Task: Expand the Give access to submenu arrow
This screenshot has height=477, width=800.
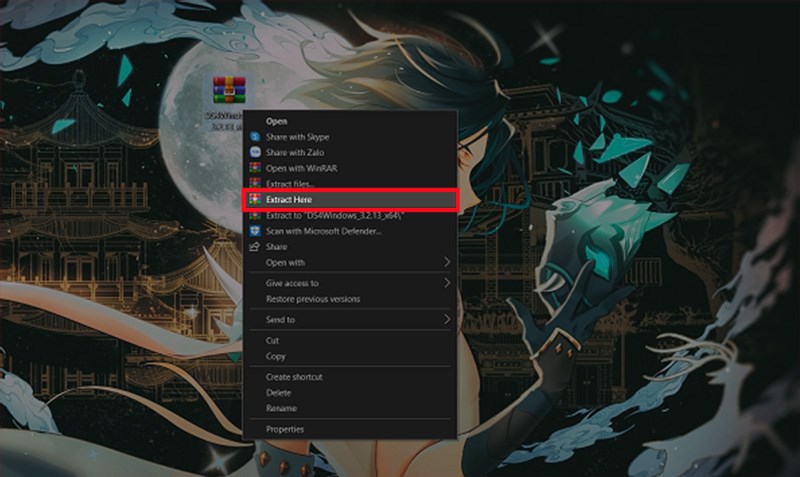Action: tap(447, 283)
